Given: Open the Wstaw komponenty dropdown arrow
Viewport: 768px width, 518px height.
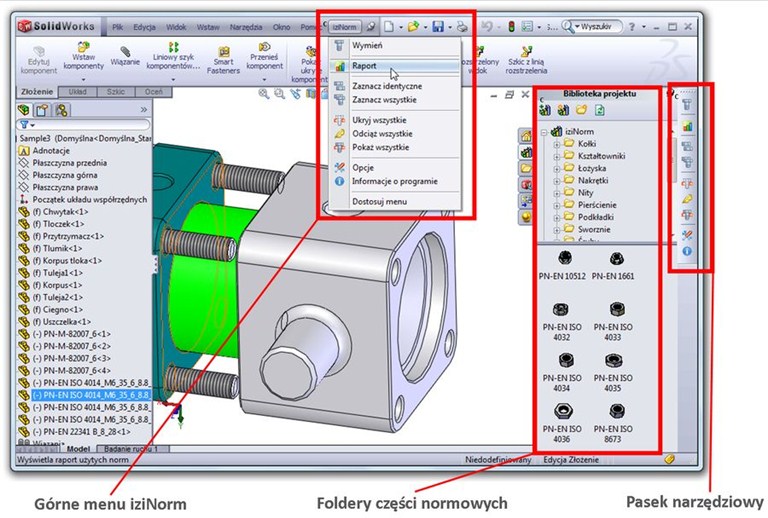Looking at the screenshot, I should pyautogui.click(x=83, y=79).
